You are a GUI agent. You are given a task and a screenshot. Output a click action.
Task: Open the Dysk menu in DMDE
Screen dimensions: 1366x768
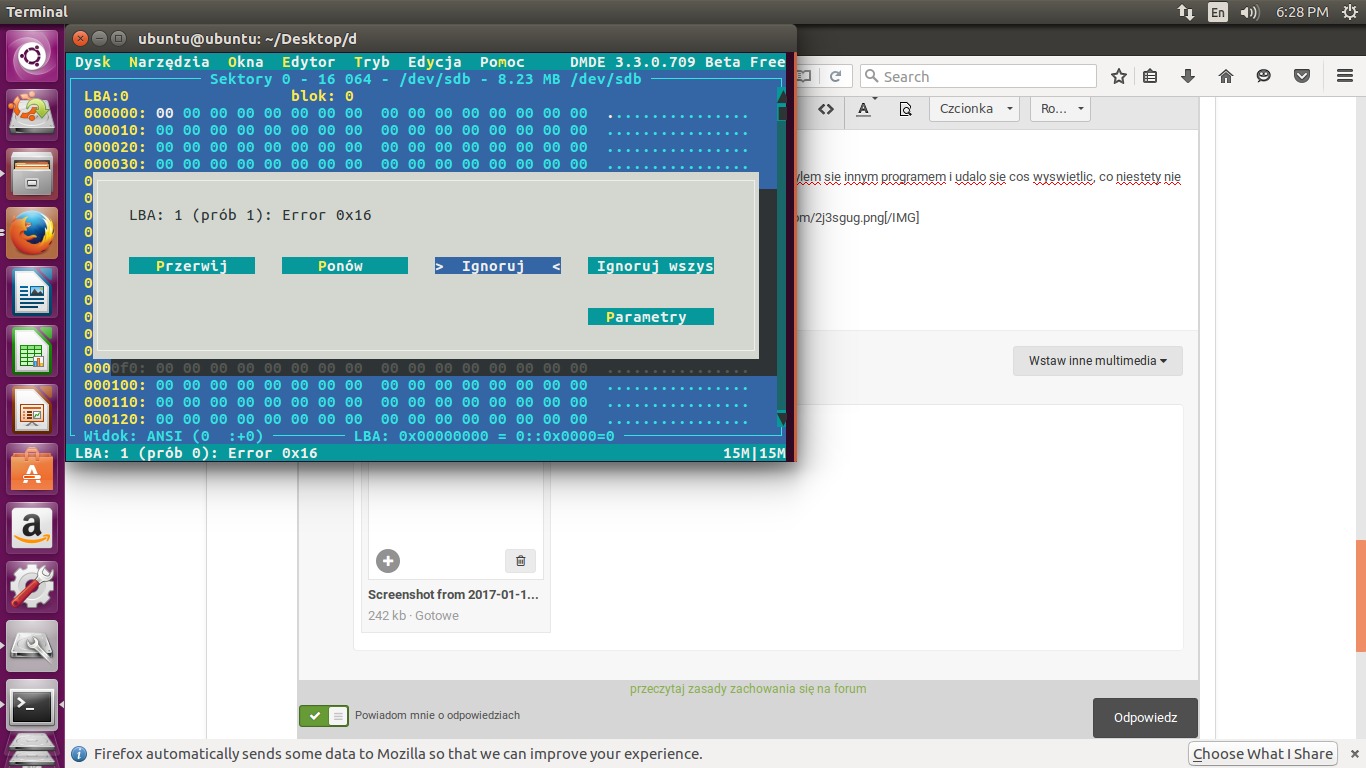(93, 62)
